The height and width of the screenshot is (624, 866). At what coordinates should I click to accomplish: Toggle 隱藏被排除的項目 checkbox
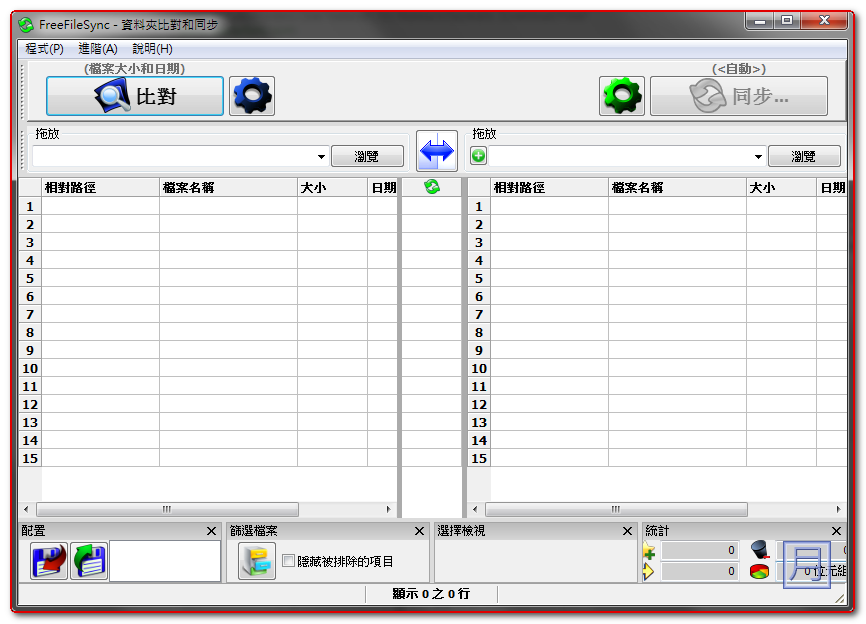[289, 562]
